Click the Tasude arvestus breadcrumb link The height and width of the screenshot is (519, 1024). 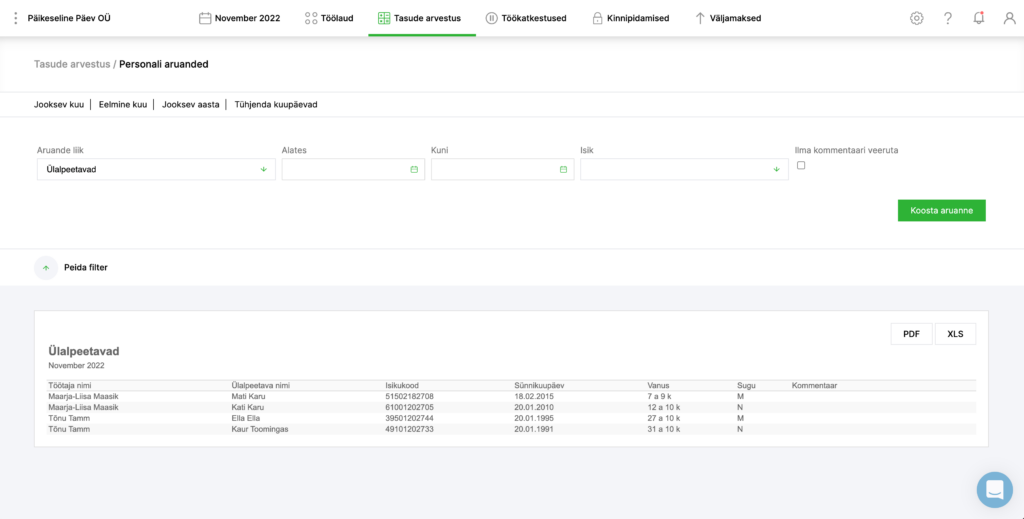[72, 64]
